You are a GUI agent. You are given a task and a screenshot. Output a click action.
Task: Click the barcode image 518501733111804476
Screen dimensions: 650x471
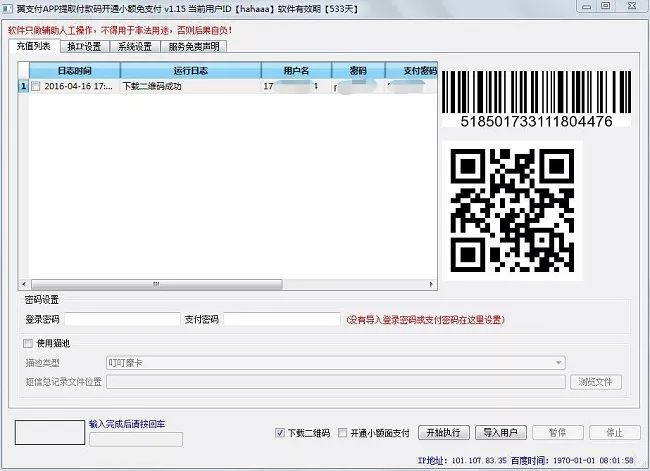[536, 98]
